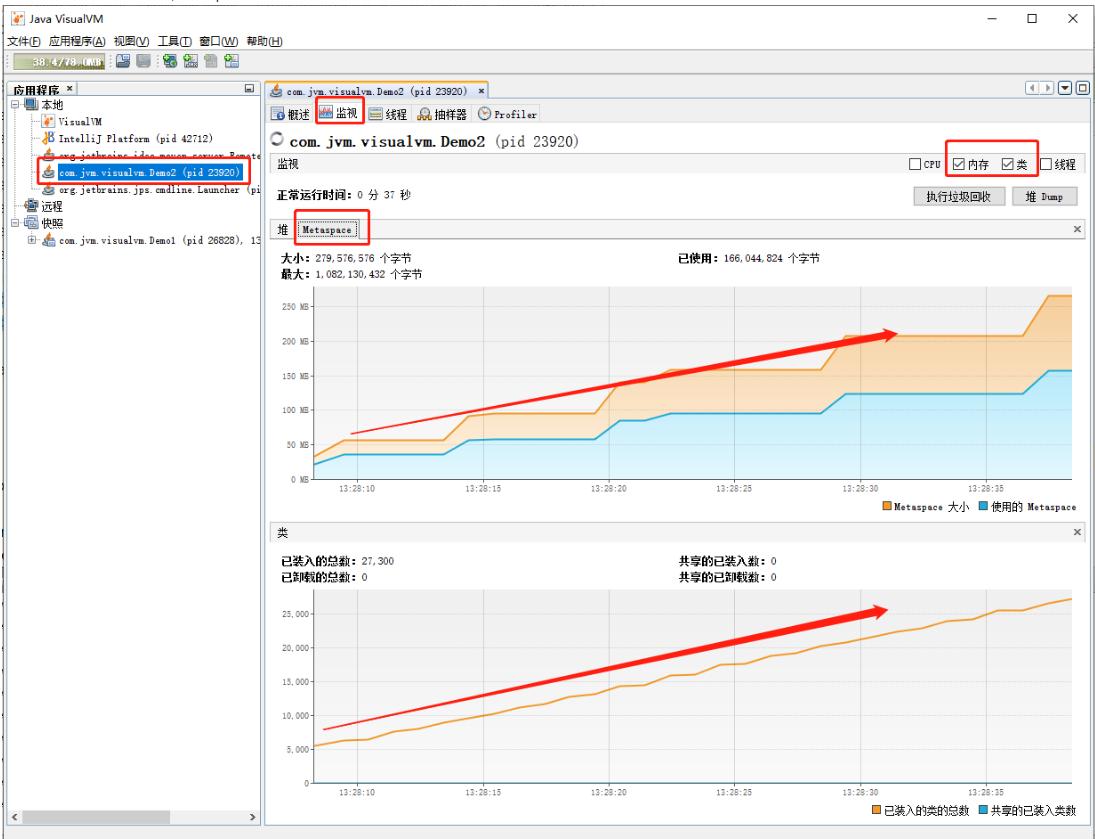Switch to the 线程 threads tab
The width and height of the screenshot is (1095, 839).
click(390, 113)
